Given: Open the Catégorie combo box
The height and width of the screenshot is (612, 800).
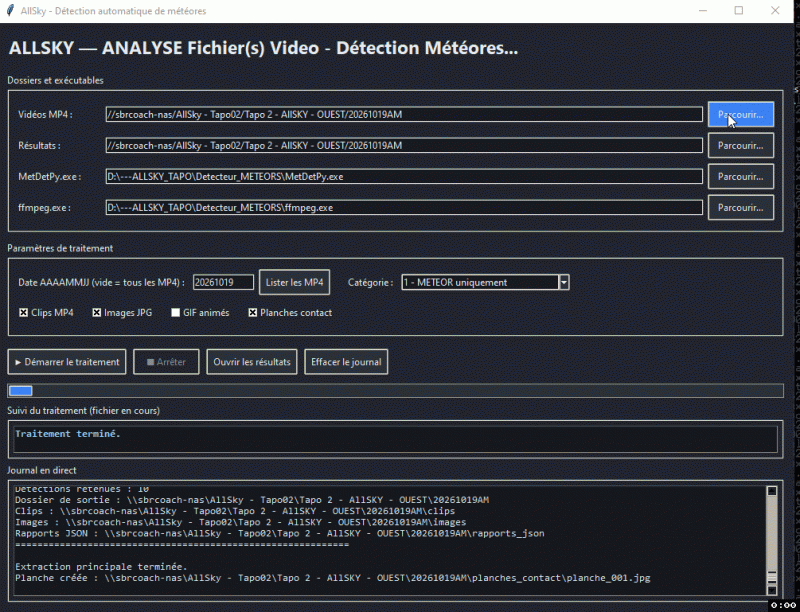Looking at the screenshot, I should point(485,282).
